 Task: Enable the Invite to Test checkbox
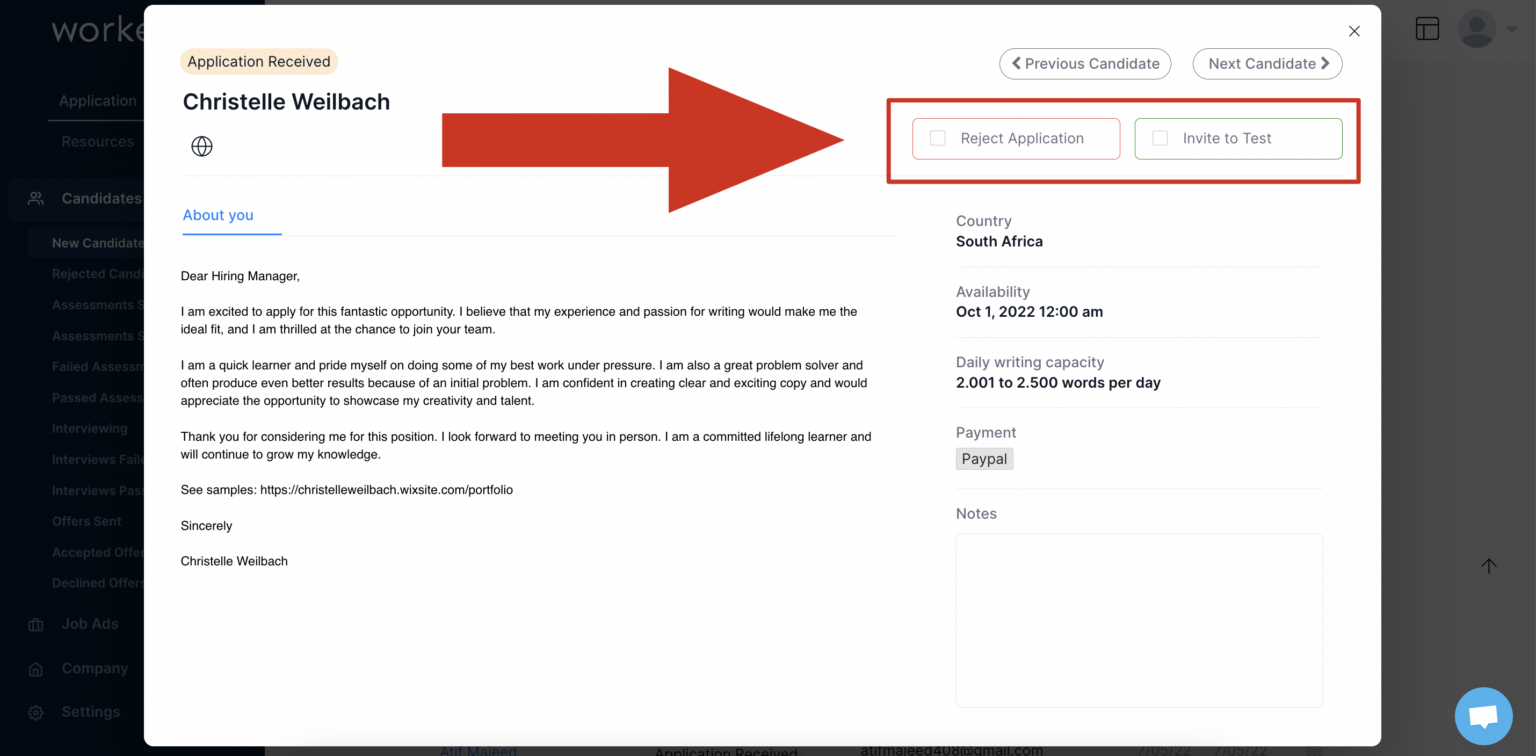click(x=1159, y=138)
